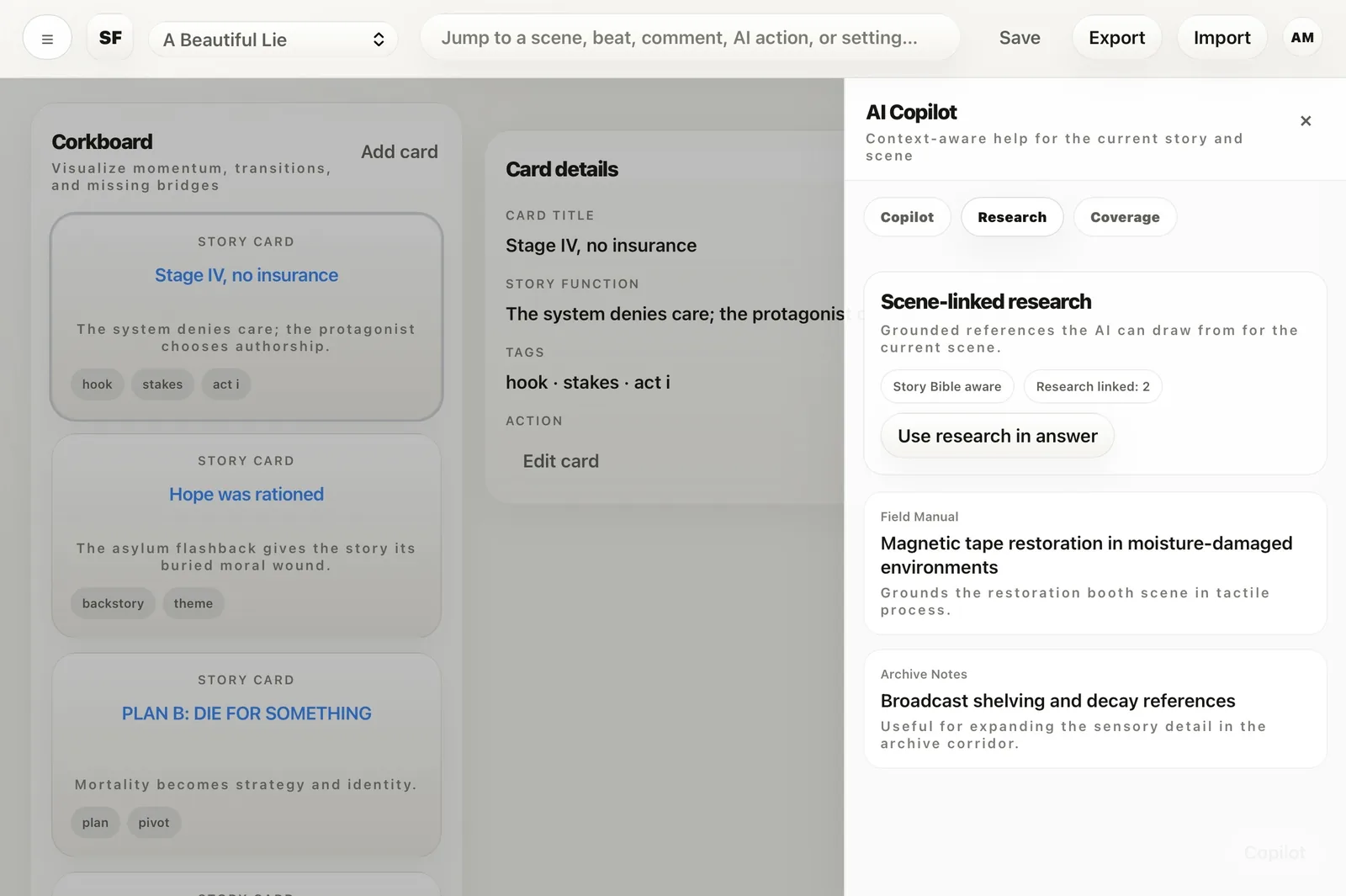Select the backstory tag chip
The width and height of the screenshot is (1346, 896).
pyautogui.click(x=113, y=603)
